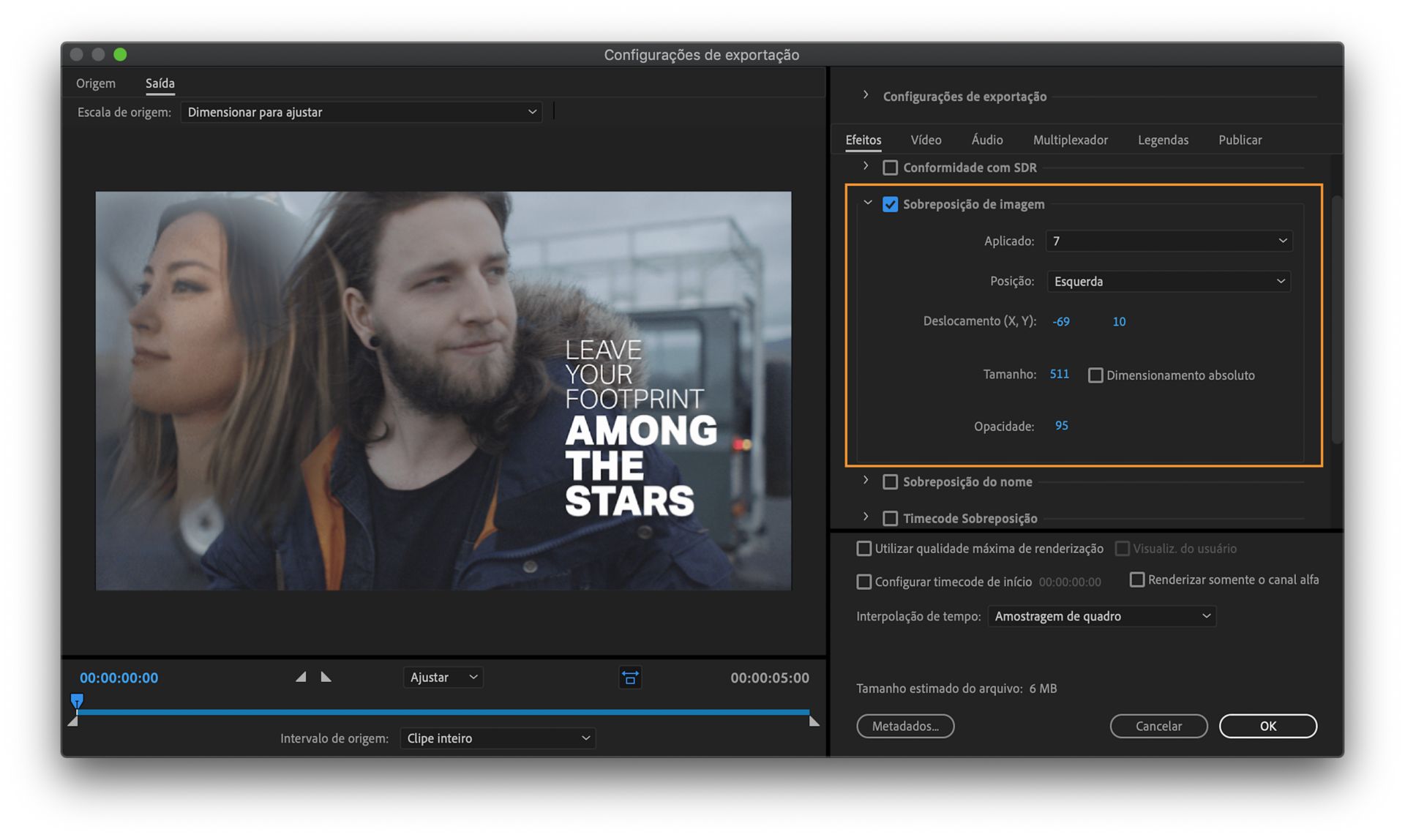Screen dimensions: 1405x840
Task: Click the Set Out Point triangle icon
Action: (x=326, y=677)
